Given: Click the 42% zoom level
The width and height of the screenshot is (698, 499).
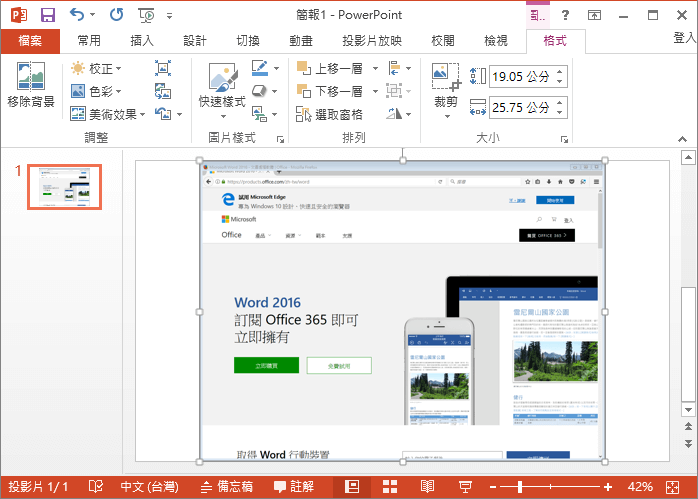Looking at the screenshot, I should [640, 487].
